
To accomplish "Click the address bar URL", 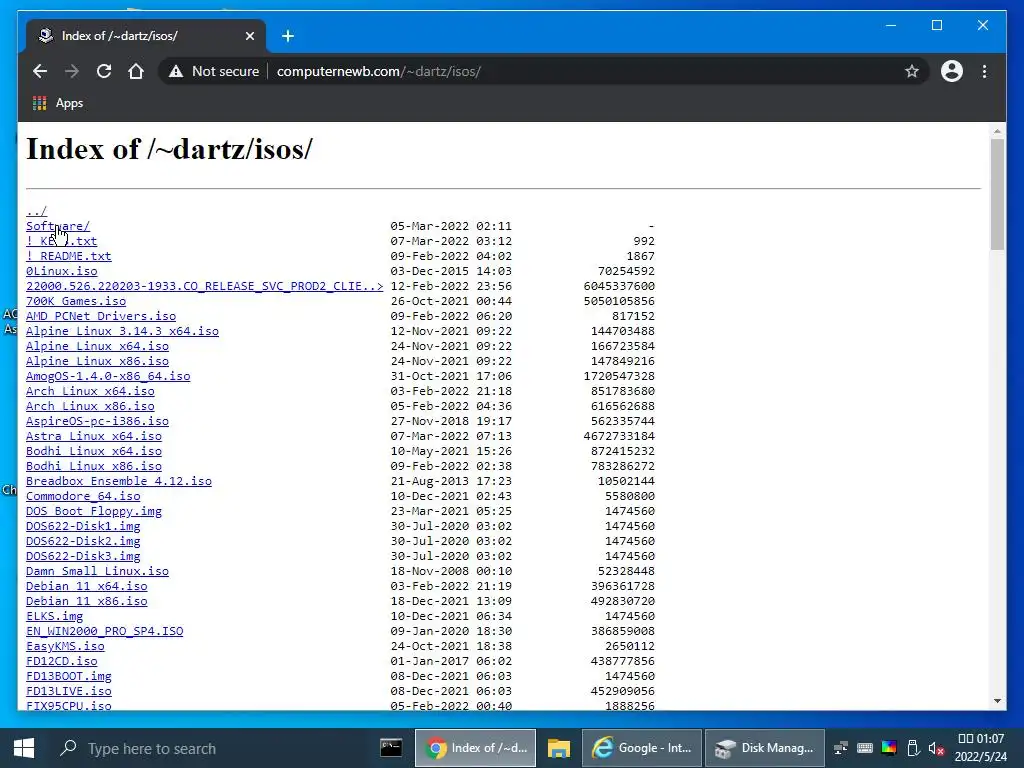I will point(379,71).
